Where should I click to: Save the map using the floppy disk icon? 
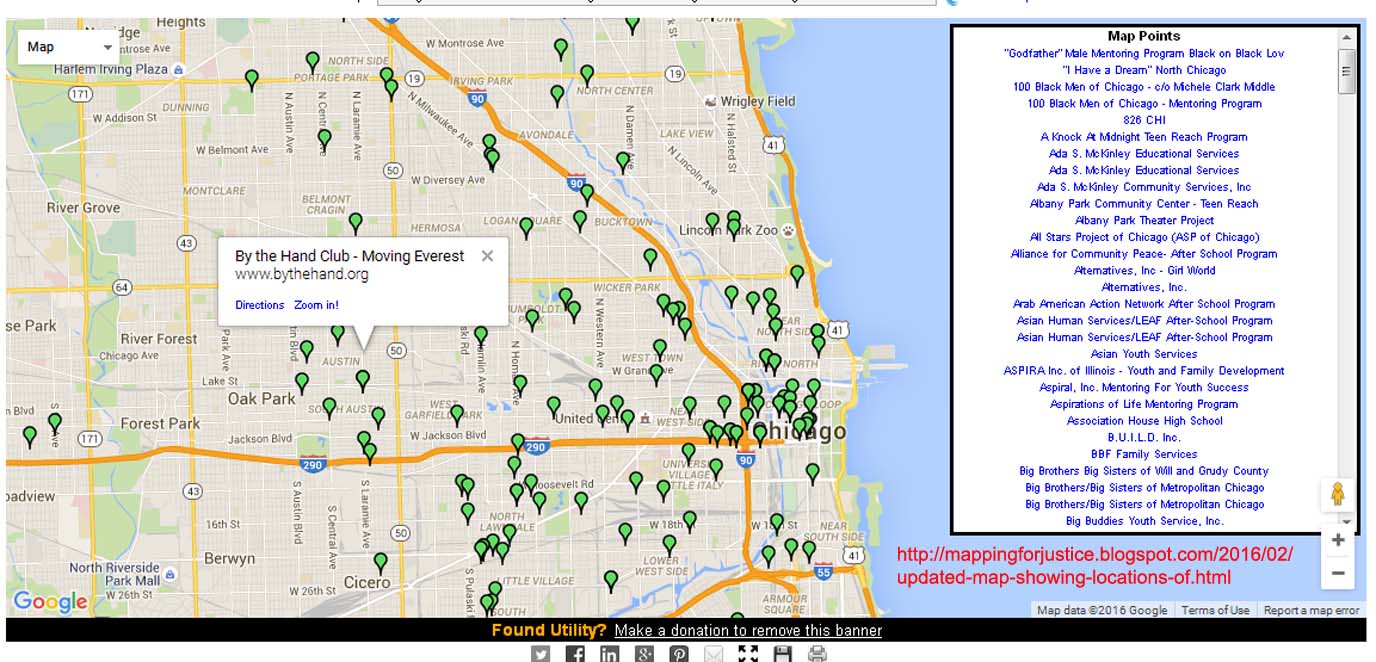pos(784,653)
